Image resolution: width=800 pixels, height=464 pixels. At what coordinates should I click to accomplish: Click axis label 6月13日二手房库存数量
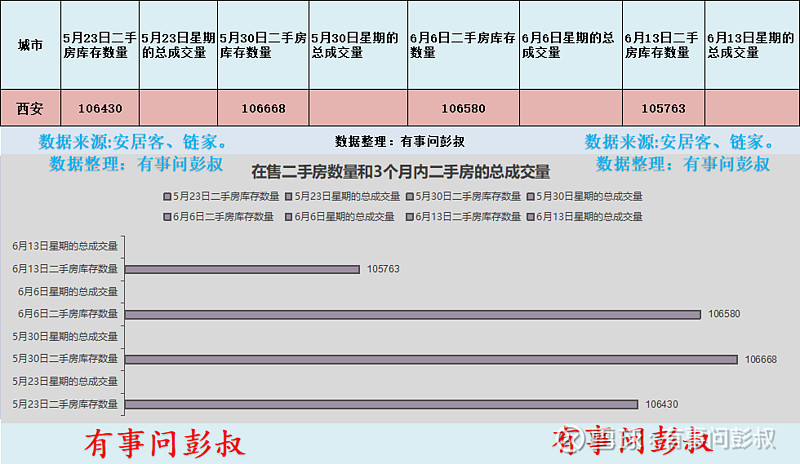pyautogui.click(x=65, y=268)
